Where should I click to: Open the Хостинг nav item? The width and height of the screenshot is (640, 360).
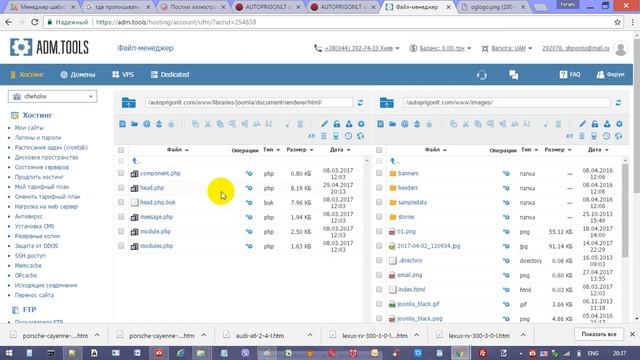[27, 75]
